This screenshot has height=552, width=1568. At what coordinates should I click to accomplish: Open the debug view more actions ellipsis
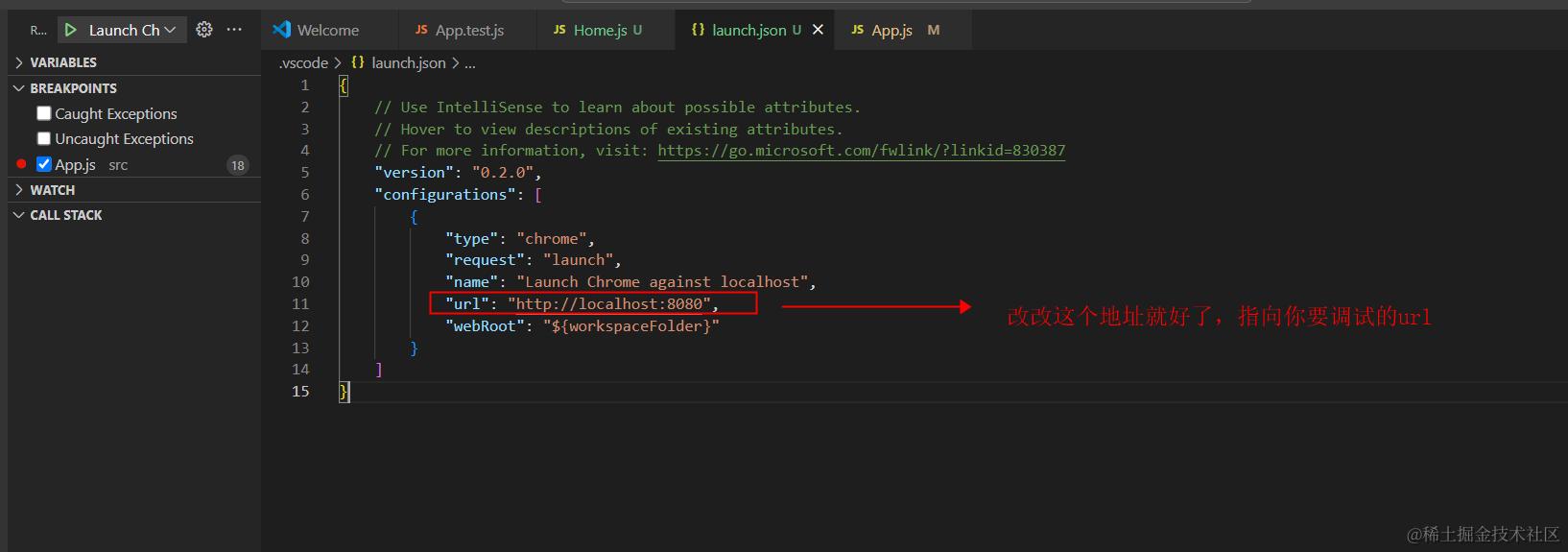click(234, 30)
